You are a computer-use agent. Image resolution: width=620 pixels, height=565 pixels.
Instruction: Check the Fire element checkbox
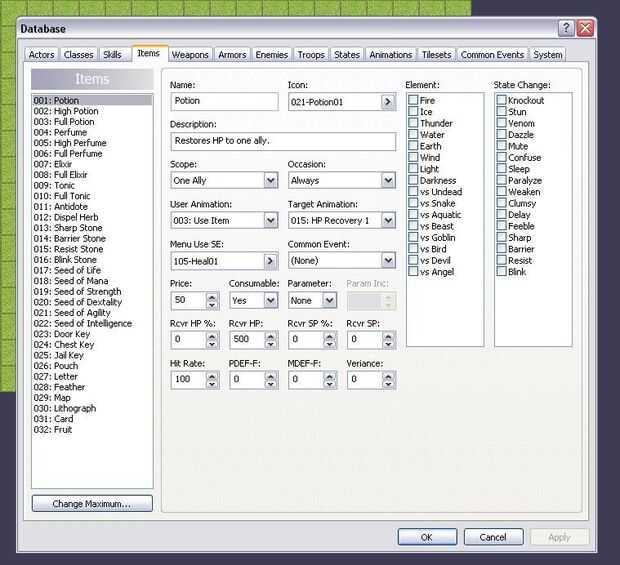coord(413,100)
